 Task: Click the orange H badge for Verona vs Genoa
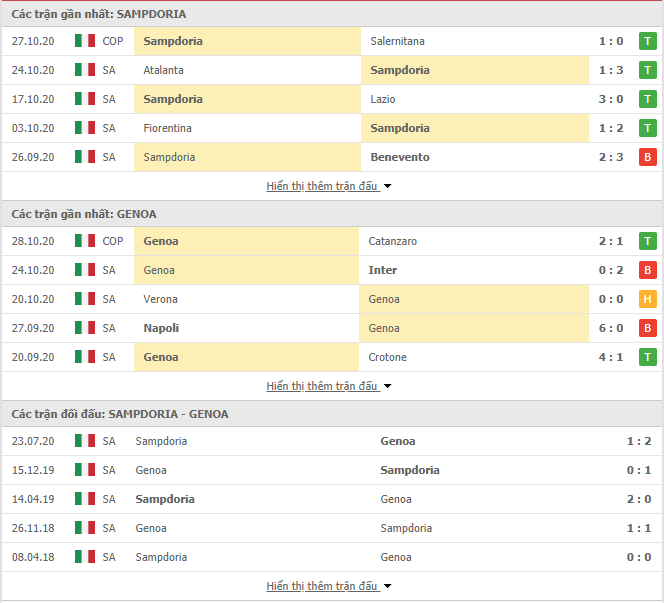pyautogui.click(x=647, y=299)
